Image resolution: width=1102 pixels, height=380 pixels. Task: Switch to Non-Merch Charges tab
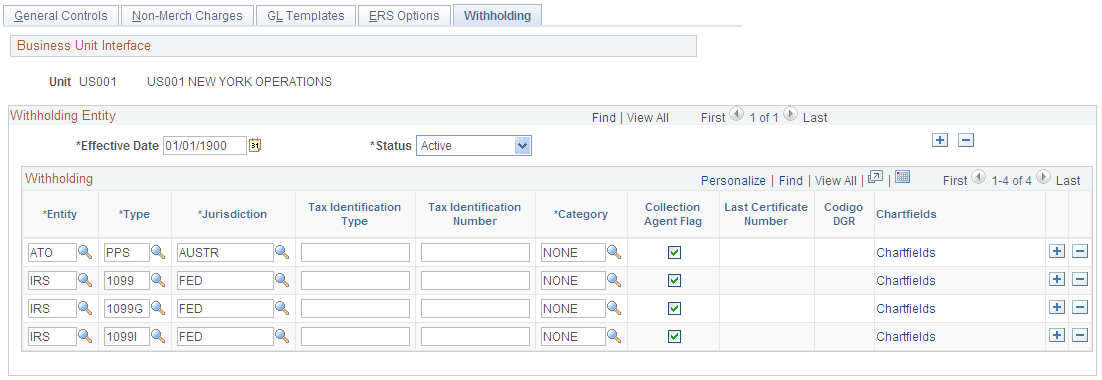pyautogui.click(x=187, y=15)
